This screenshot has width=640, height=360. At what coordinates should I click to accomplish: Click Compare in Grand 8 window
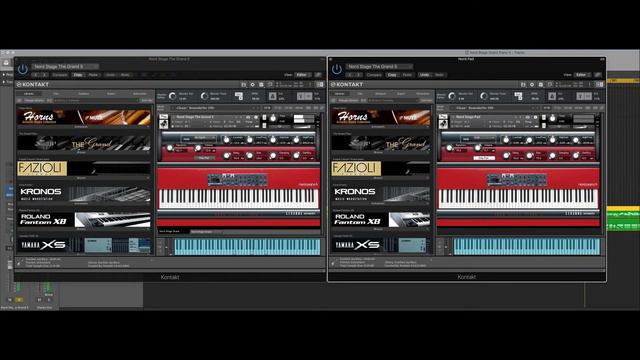[x=60, y=75]
